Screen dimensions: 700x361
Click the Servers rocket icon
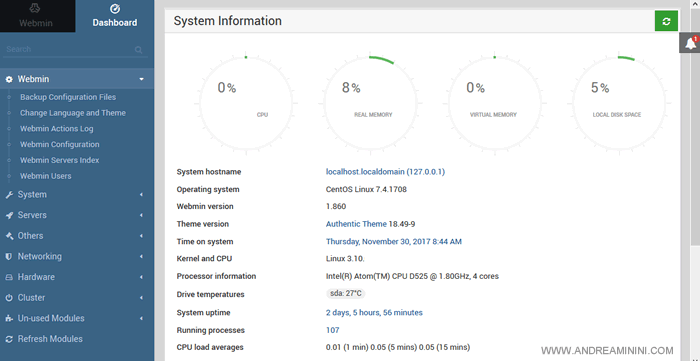9,216
